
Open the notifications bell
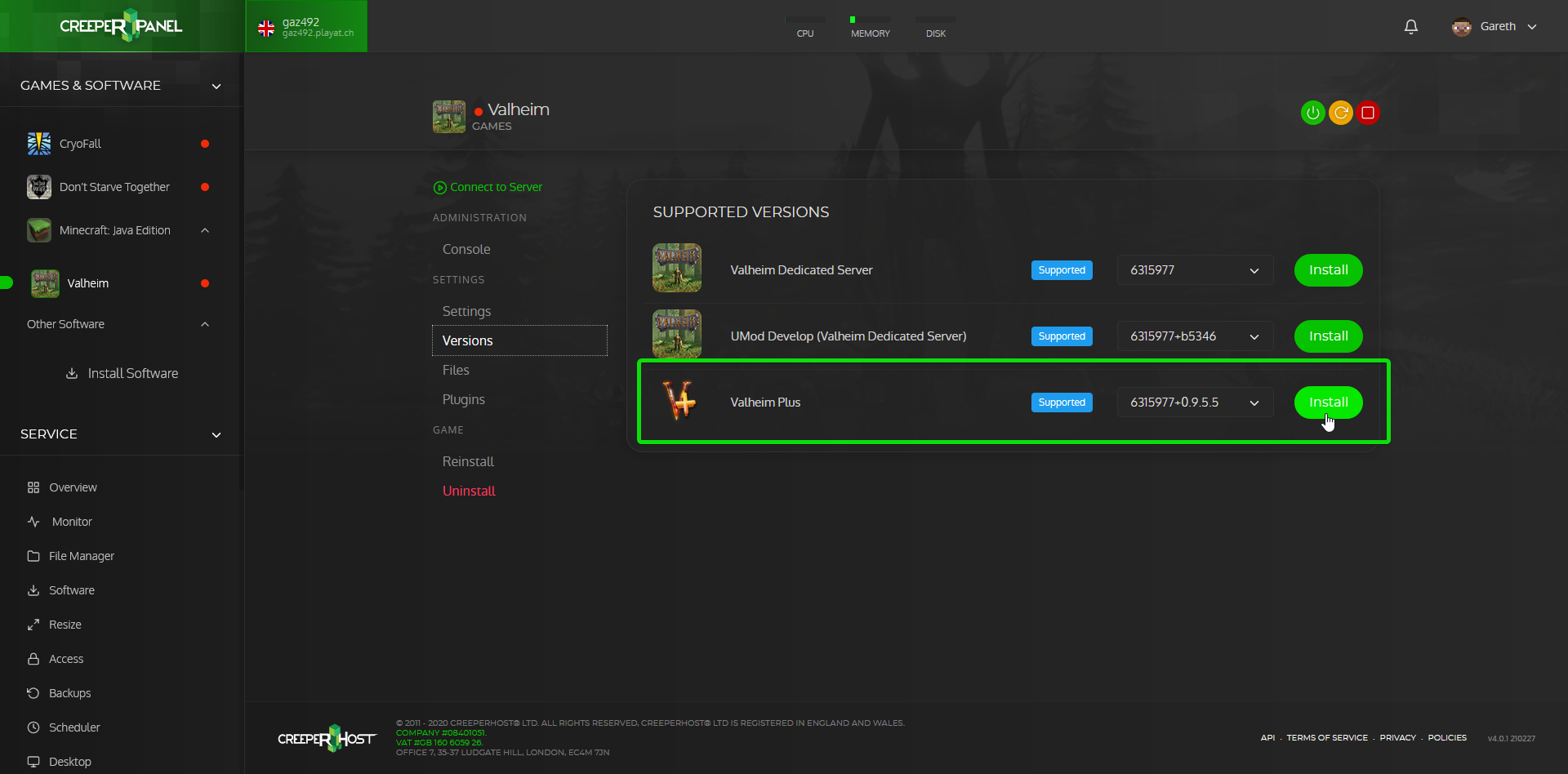(1410, 27)
